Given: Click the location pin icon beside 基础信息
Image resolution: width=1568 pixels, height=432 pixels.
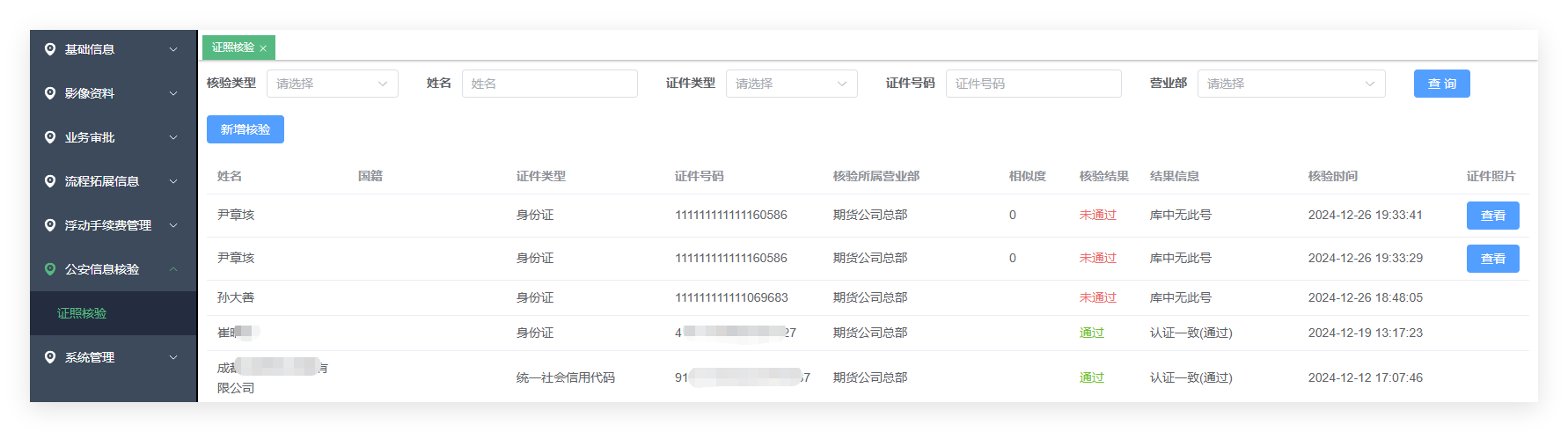Looking at the screenshot, I should 50,49.
